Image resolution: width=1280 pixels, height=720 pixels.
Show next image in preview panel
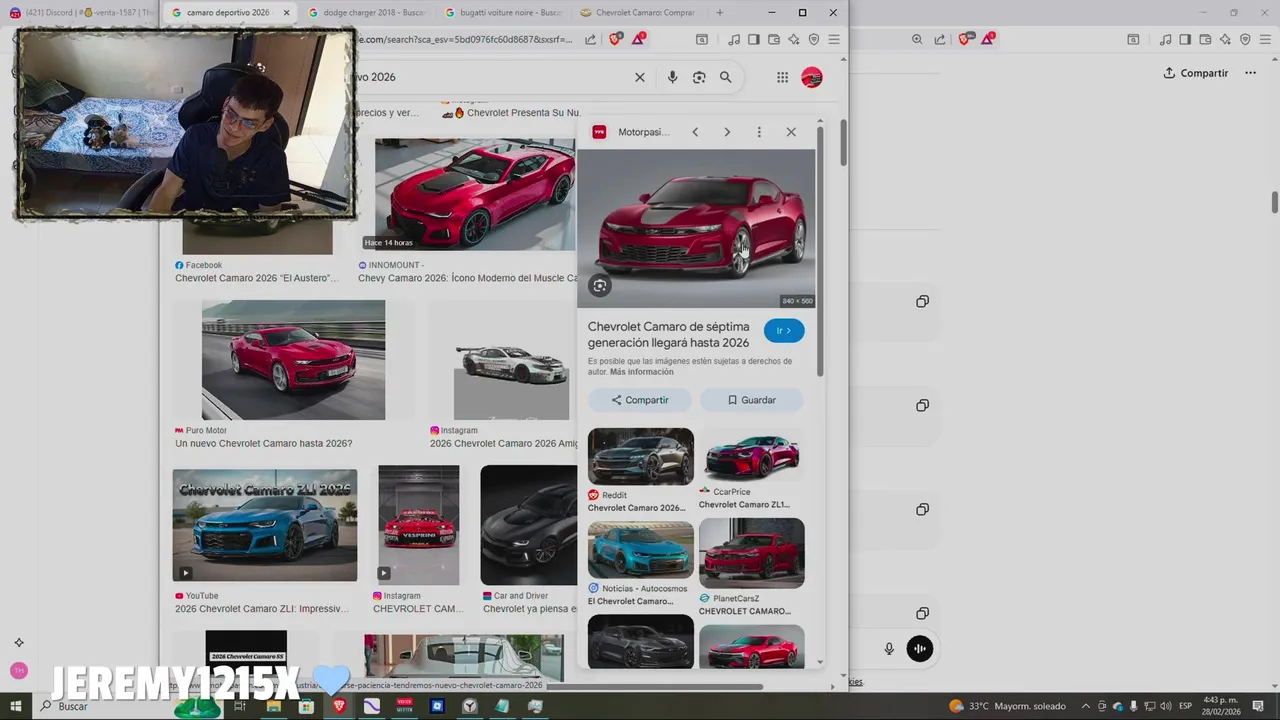tap(727, 132)
